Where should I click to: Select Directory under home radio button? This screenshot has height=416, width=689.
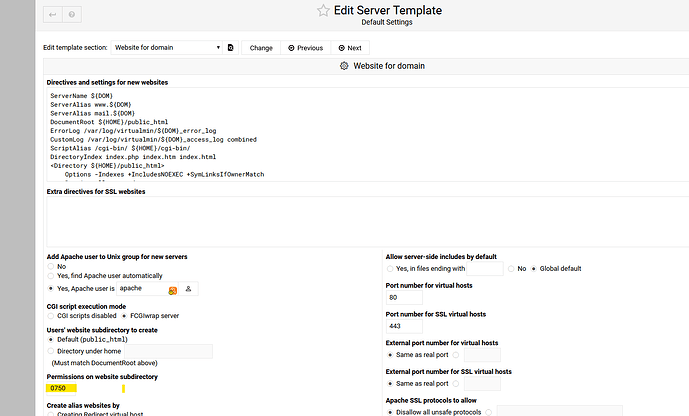50,351
